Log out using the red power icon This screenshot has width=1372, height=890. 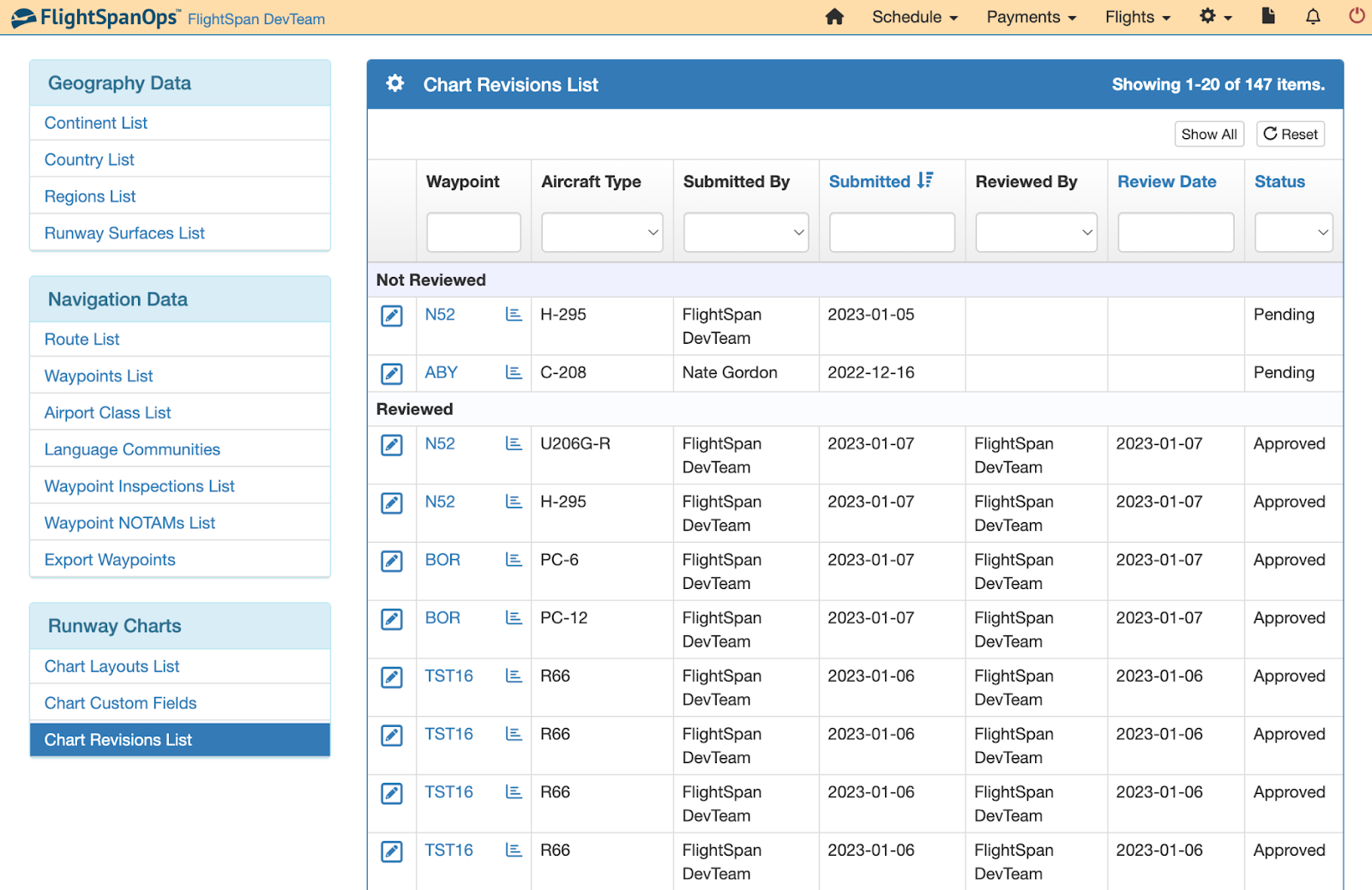[1356, 16]
